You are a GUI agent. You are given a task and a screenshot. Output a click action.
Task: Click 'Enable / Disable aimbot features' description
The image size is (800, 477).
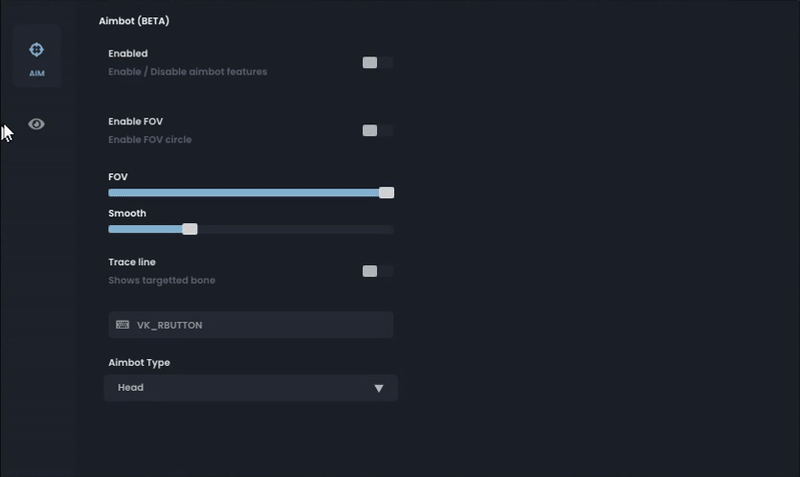coord(188,72)
